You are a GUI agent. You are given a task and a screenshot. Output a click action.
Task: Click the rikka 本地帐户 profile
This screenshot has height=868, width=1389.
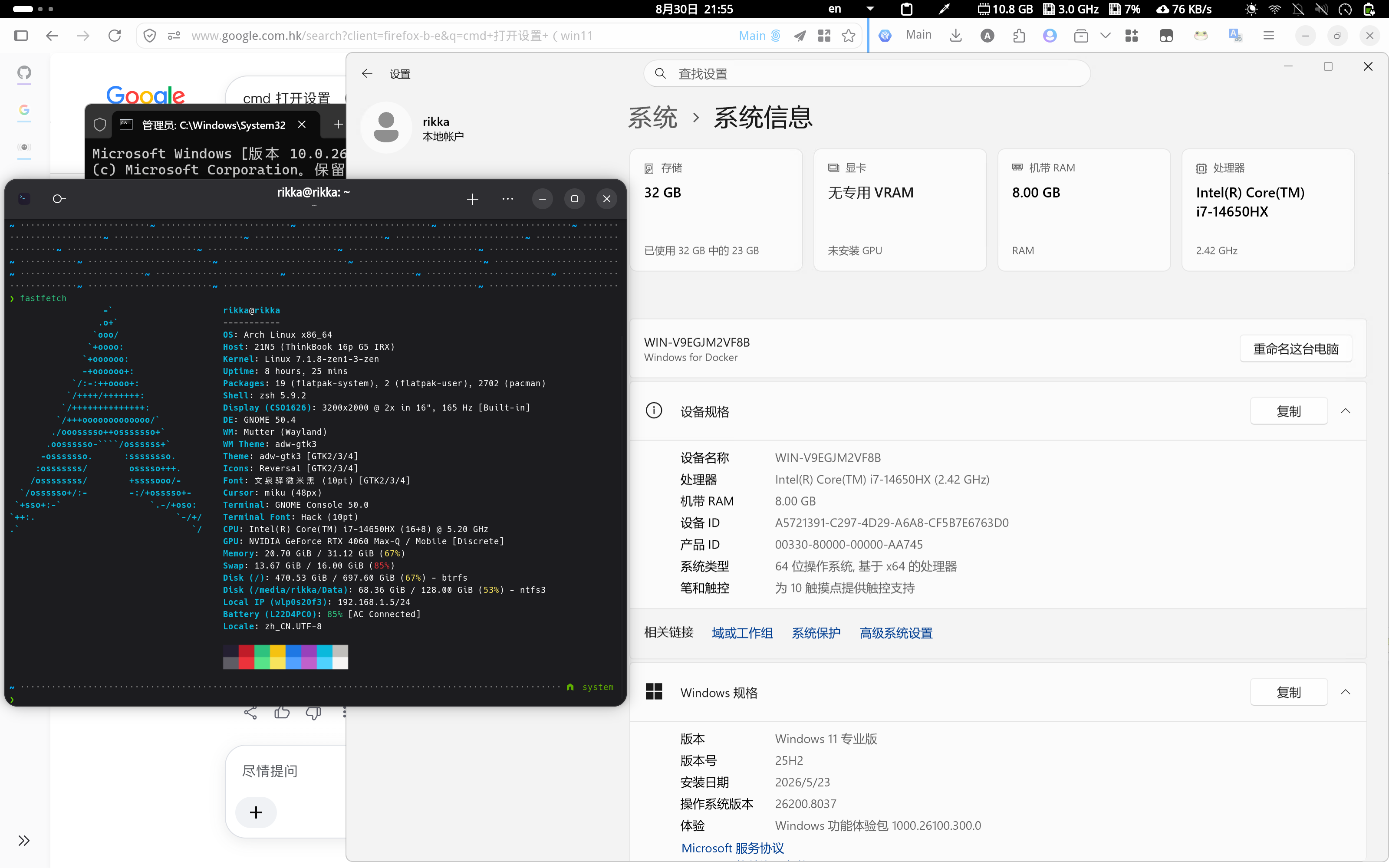point(413,128)
